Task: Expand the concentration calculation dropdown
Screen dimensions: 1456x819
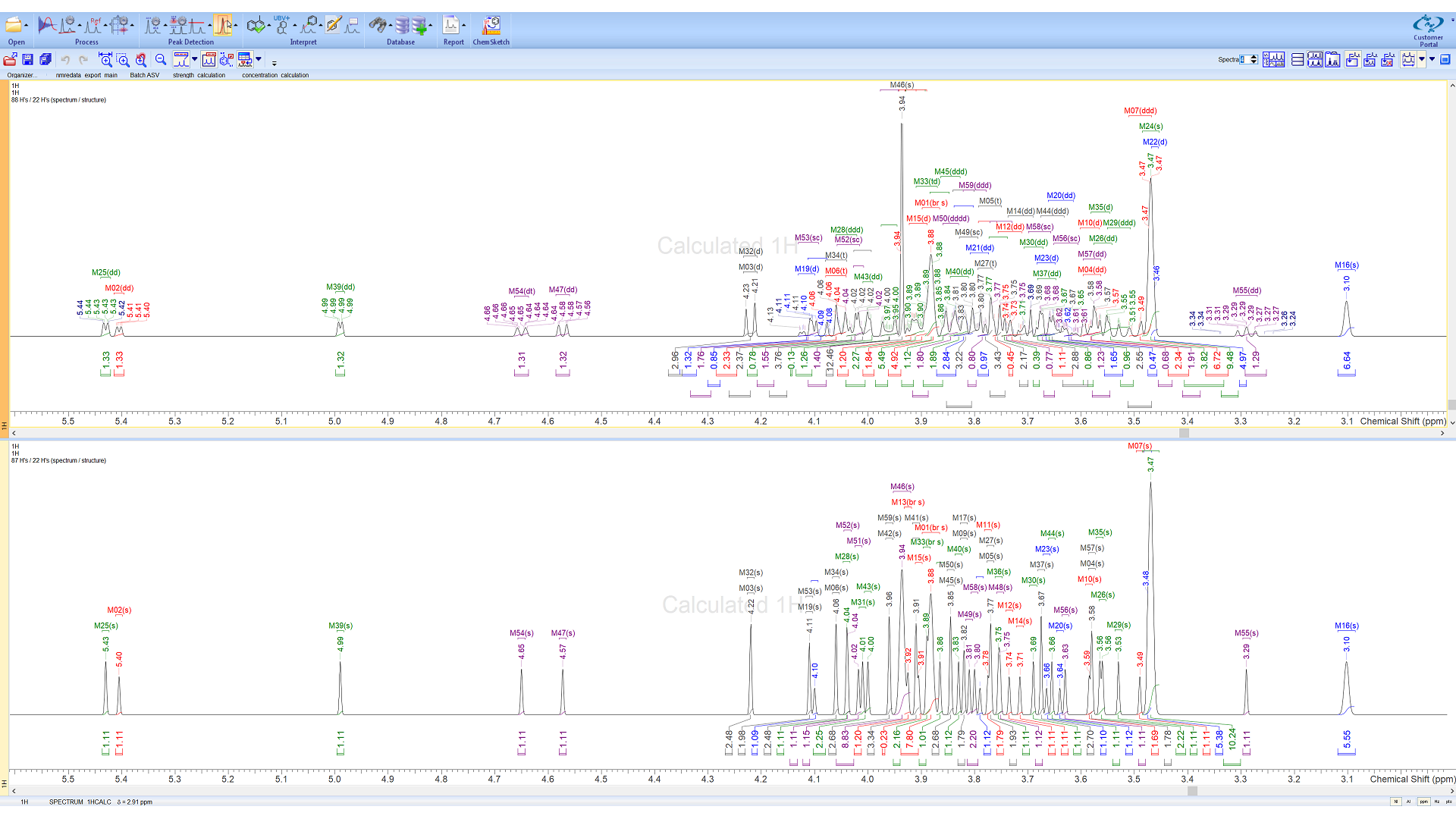Action: 259,59
